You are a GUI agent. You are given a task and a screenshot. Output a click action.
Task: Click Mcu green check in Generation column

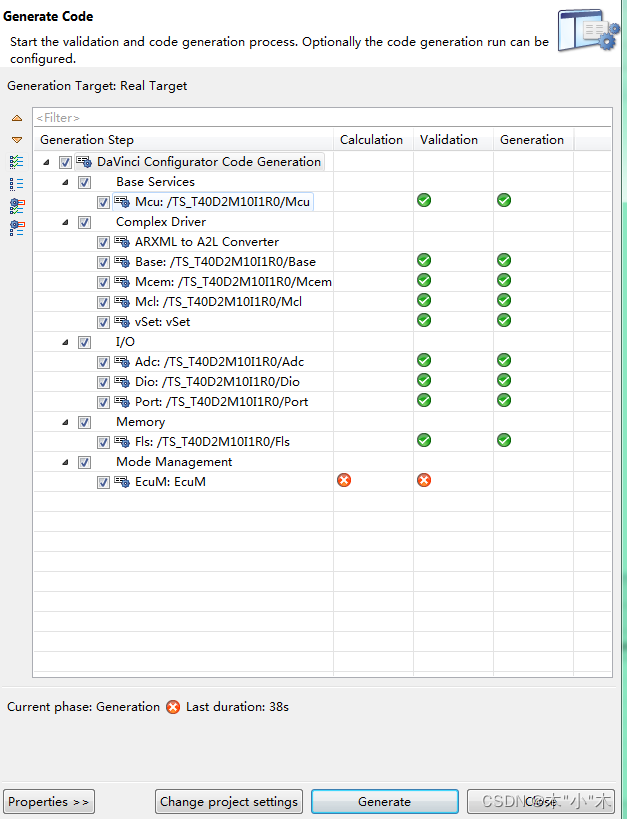tap(504, 200)
